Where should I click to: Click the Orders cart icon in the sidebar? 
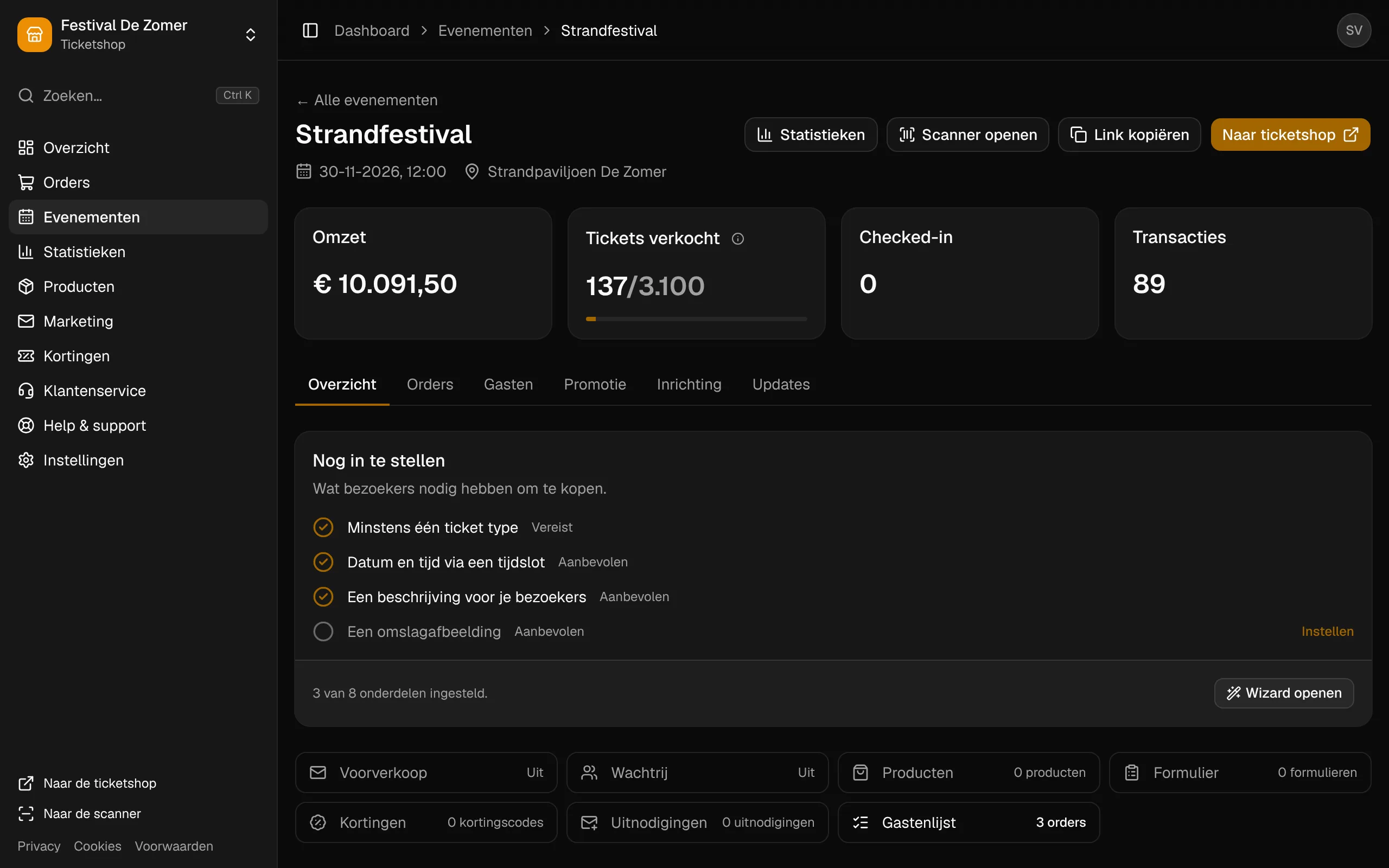tap(26, 183)
